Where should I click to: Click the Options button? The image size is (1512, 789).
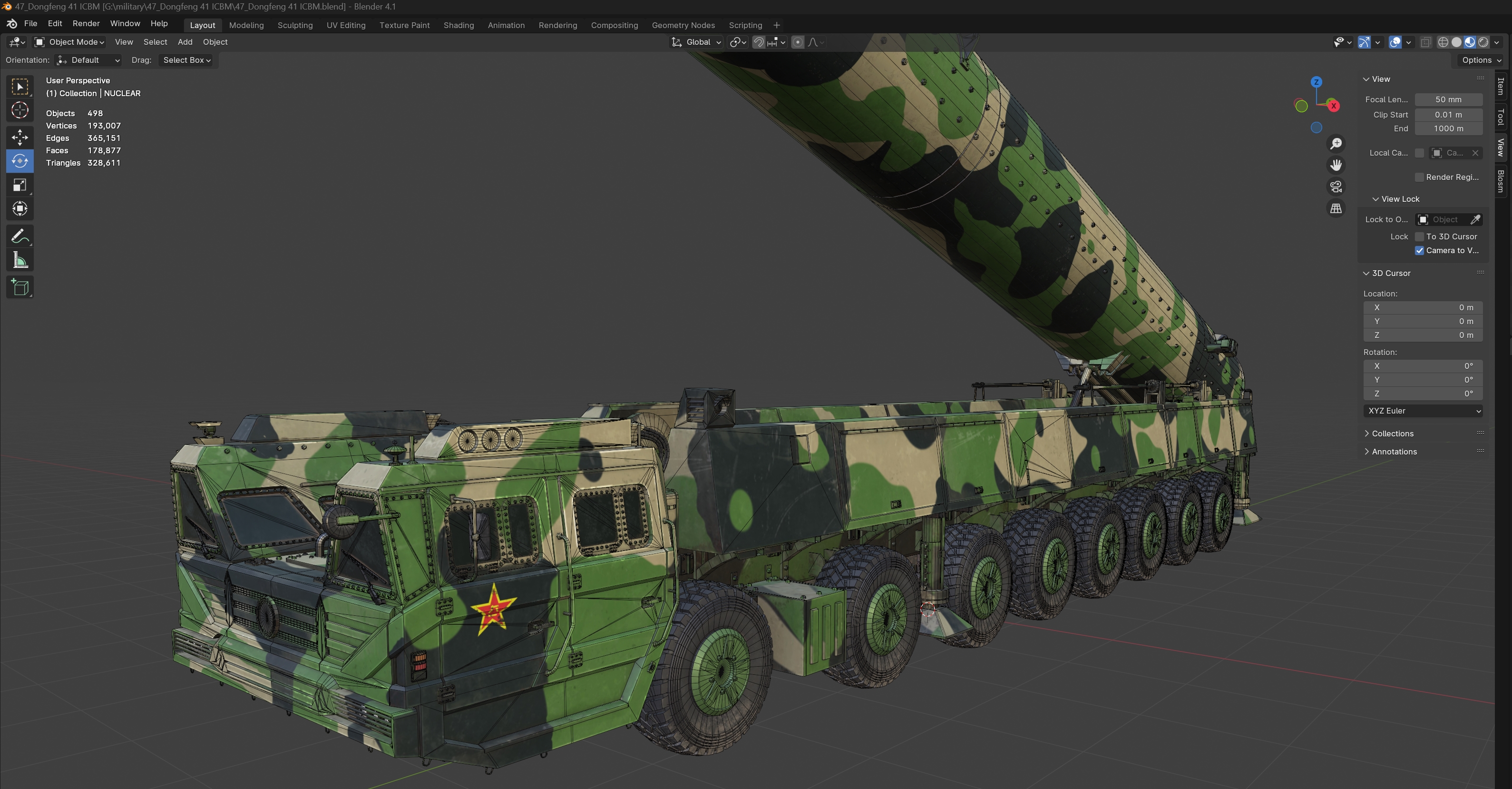[x=1481, y=60]
